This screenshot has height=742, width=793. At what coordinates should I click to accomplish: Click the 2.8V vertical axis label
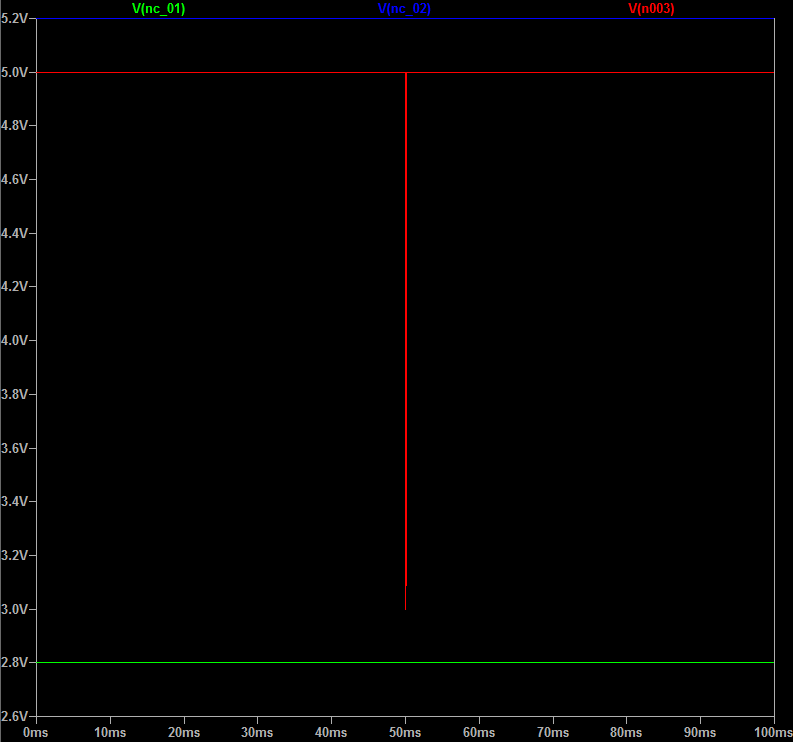pos(17,662)
